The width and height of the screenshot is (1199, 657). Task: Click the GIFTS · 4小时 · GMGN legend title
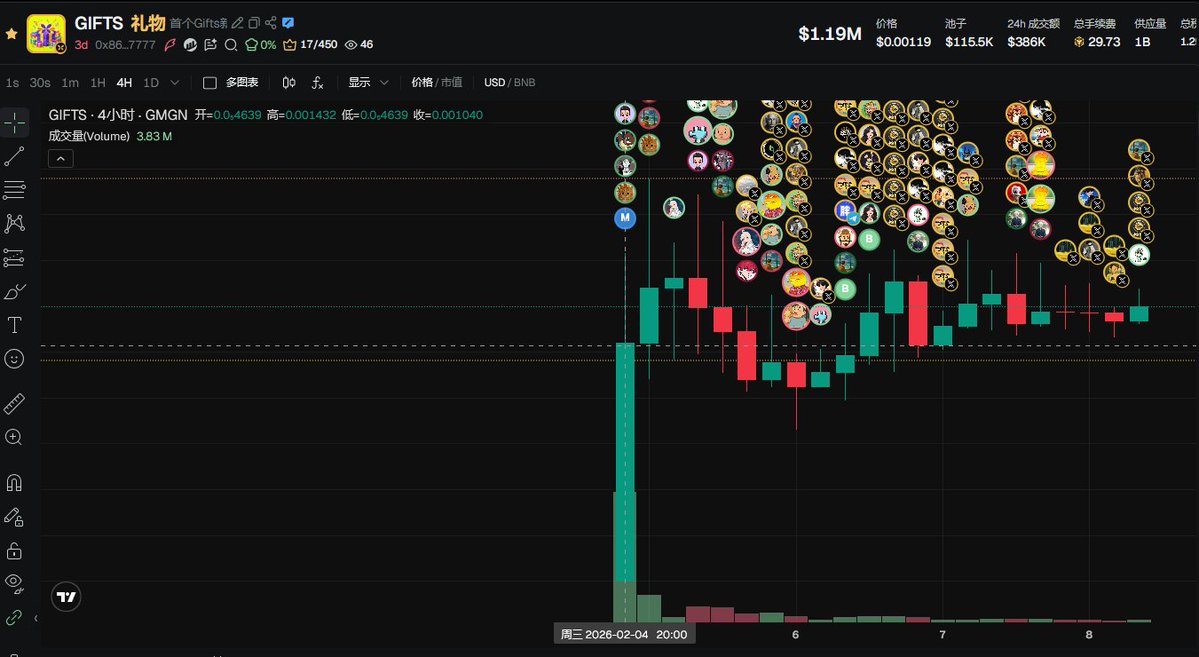pos(118,115)
